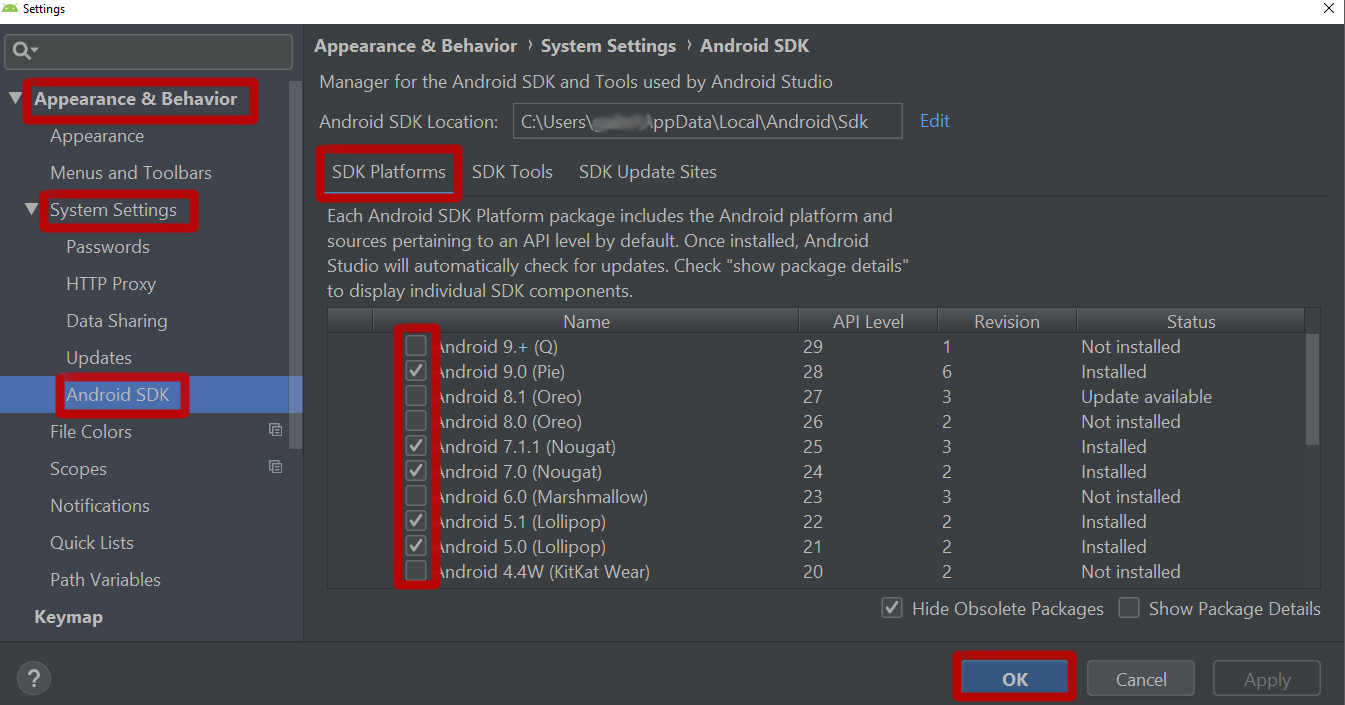Click the panel icon beside Scopes
The image size is (1345, 705).
(x=275, y=467)
